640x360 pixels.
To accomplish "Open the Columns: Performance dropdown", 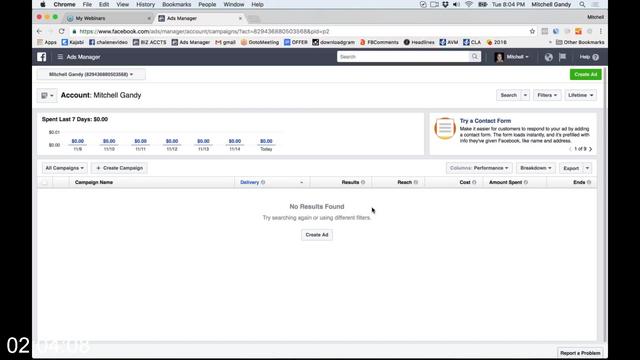I will (479, 168).
